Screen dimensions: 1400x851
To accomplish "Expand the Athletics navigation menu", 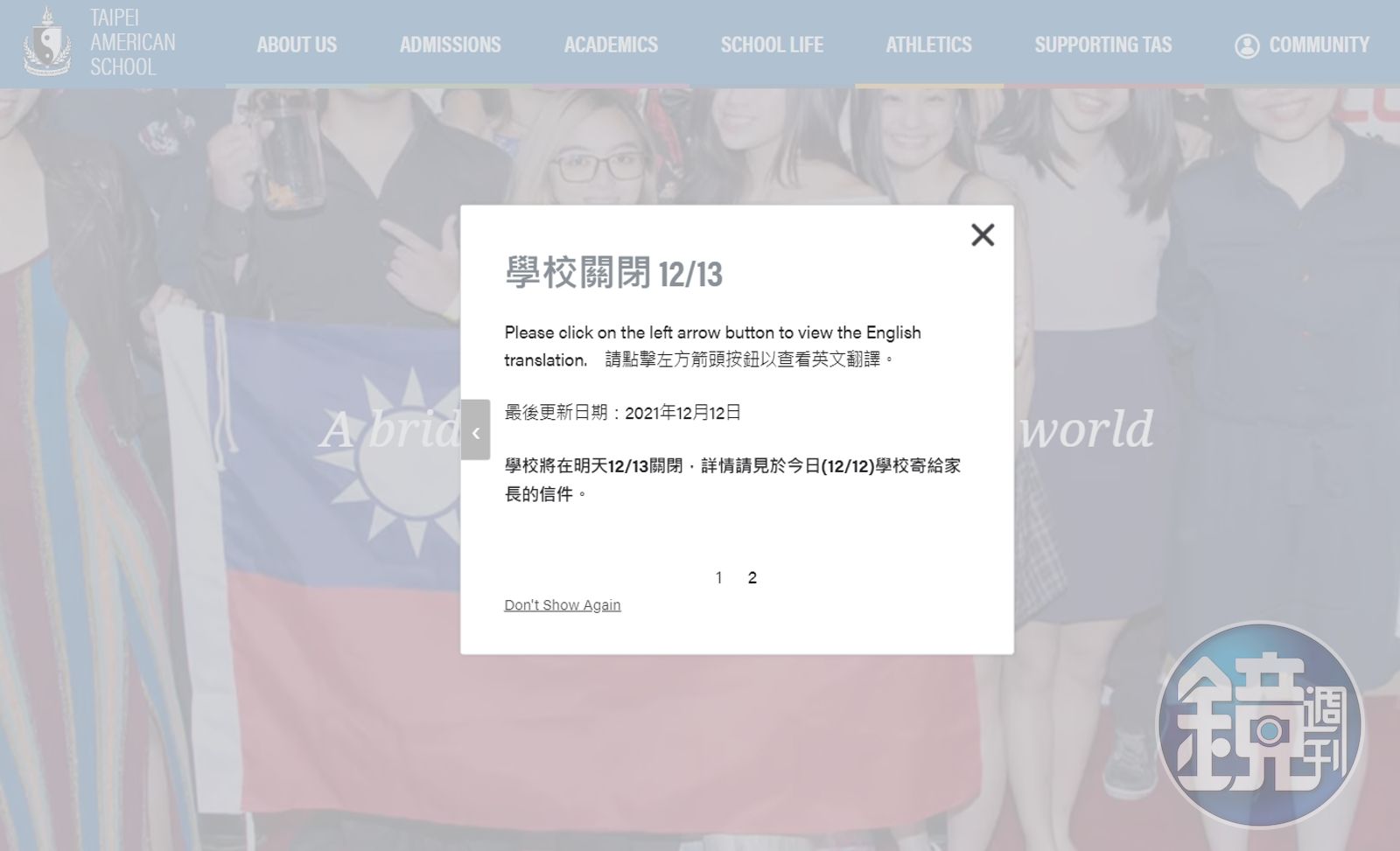I will tap(928, 45).
